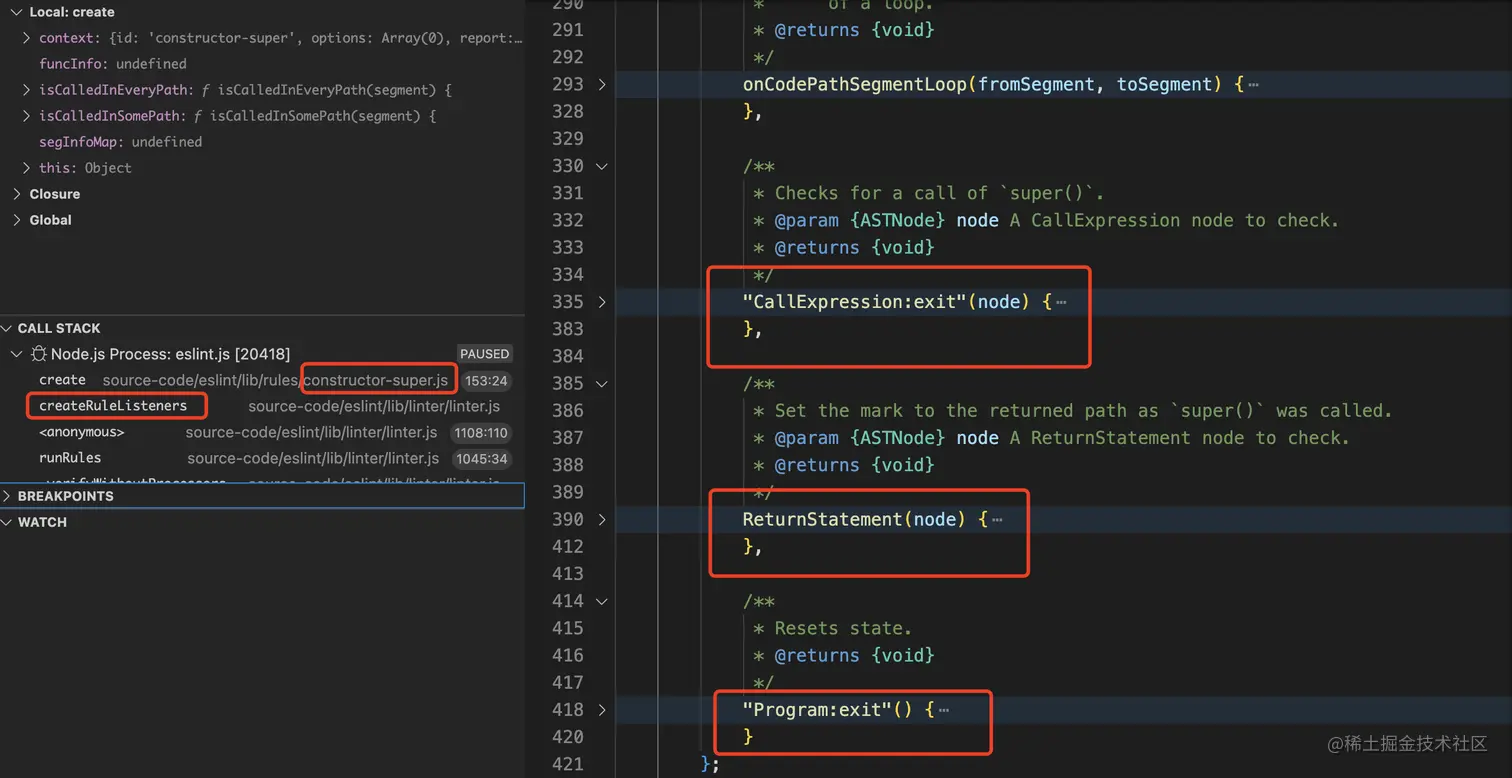This screenshot has width=1512, height=778.
Task: Click the "Program:exit" method name
Action: [817, 710]
